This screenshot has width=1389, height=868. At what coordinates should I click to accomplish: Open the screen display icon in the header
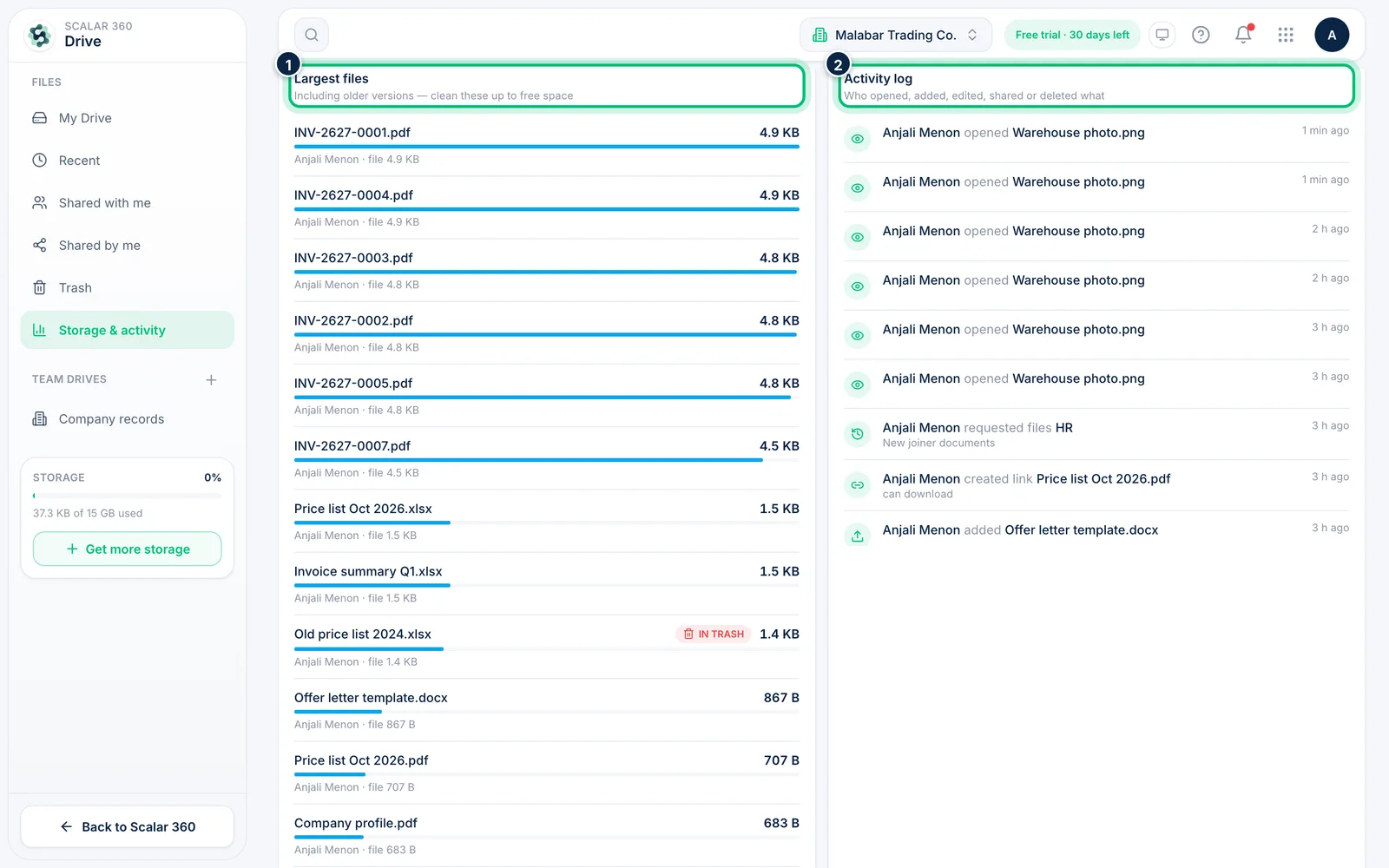pyautogui.click(x=1162, y=35)
